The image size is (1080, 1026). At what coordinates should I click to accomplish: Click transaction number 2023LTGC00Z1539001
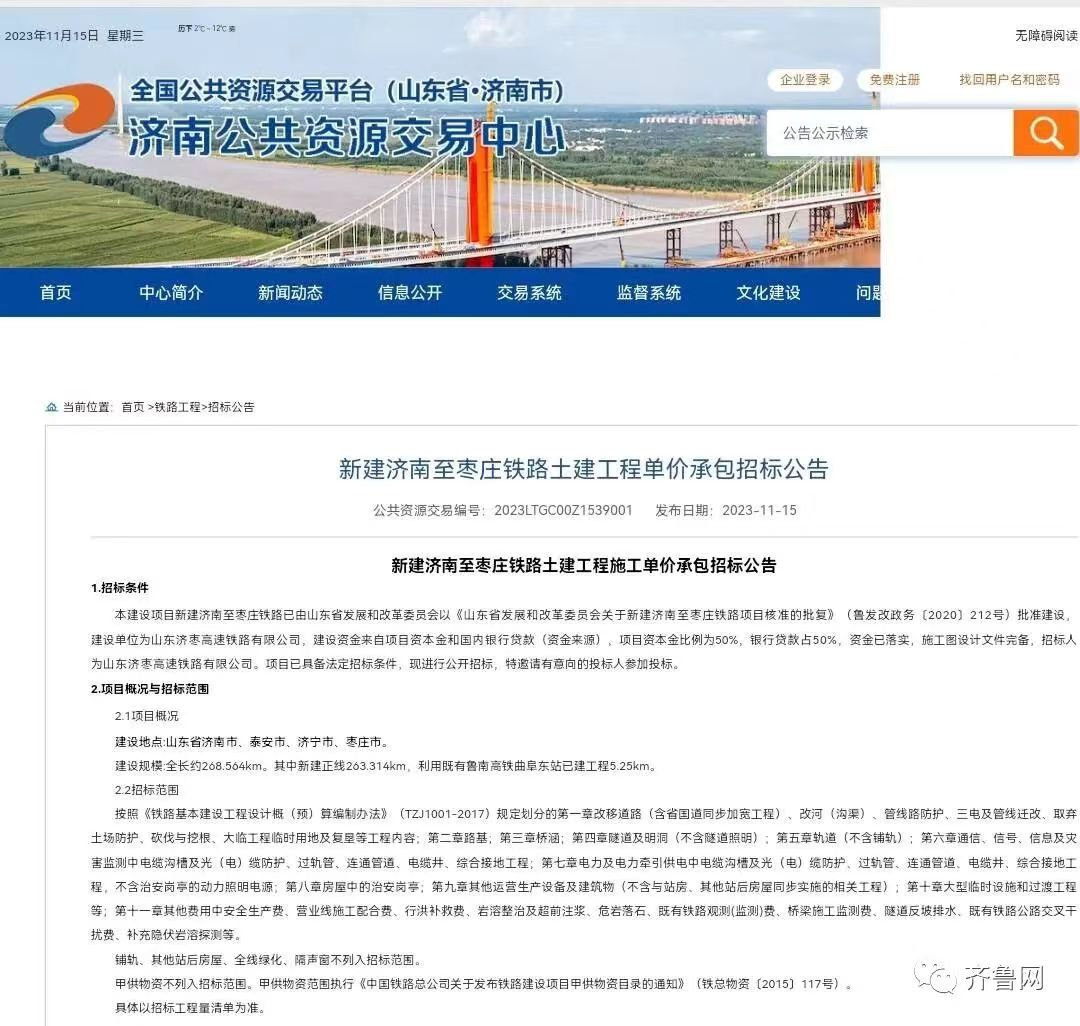pyautogui.click(x=563, y=510)
